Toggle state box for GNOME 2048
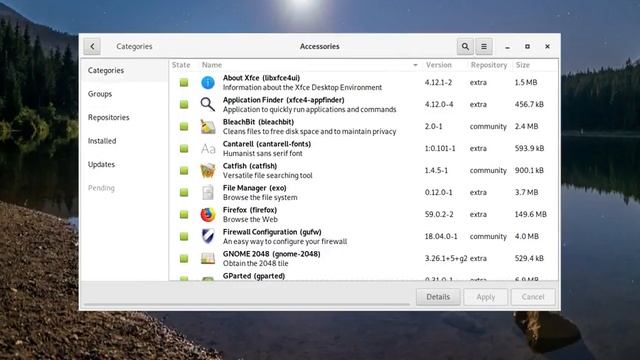This screenshot has width=640, height=360. [x=184, y=259]
